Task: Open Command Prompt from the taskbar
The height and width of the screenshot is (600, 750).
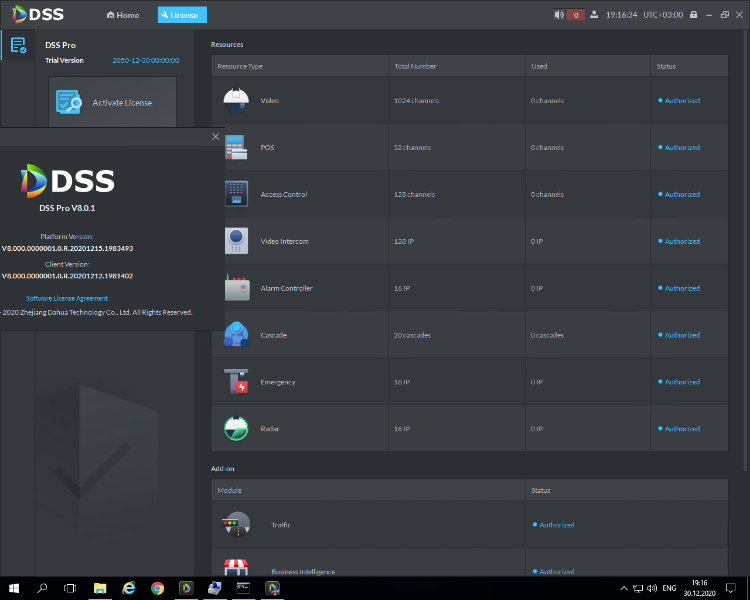Action: point(243,588)
